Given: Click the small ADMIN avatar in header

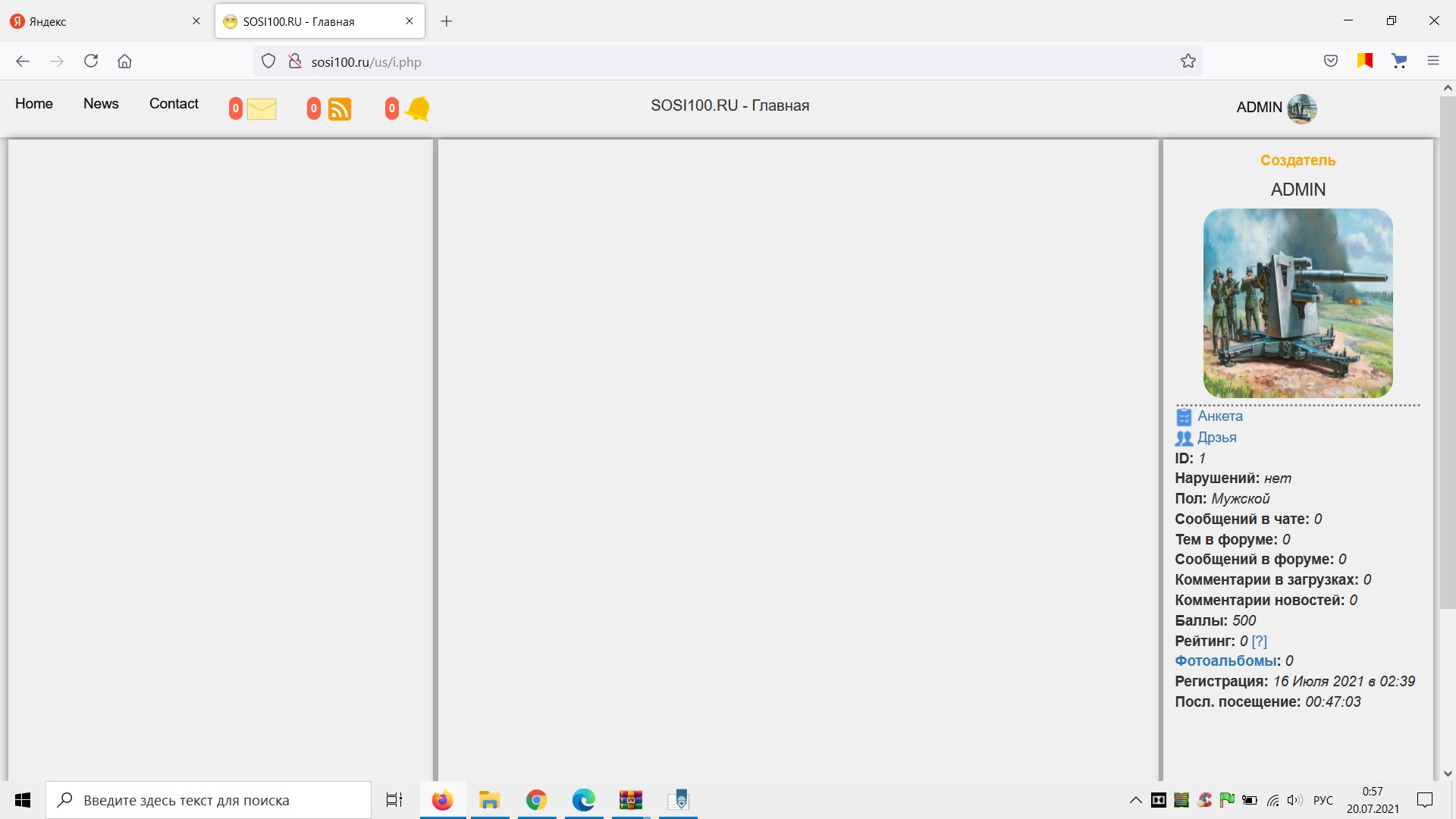Looking at the screenshot, I should [x=1301, y=108].
